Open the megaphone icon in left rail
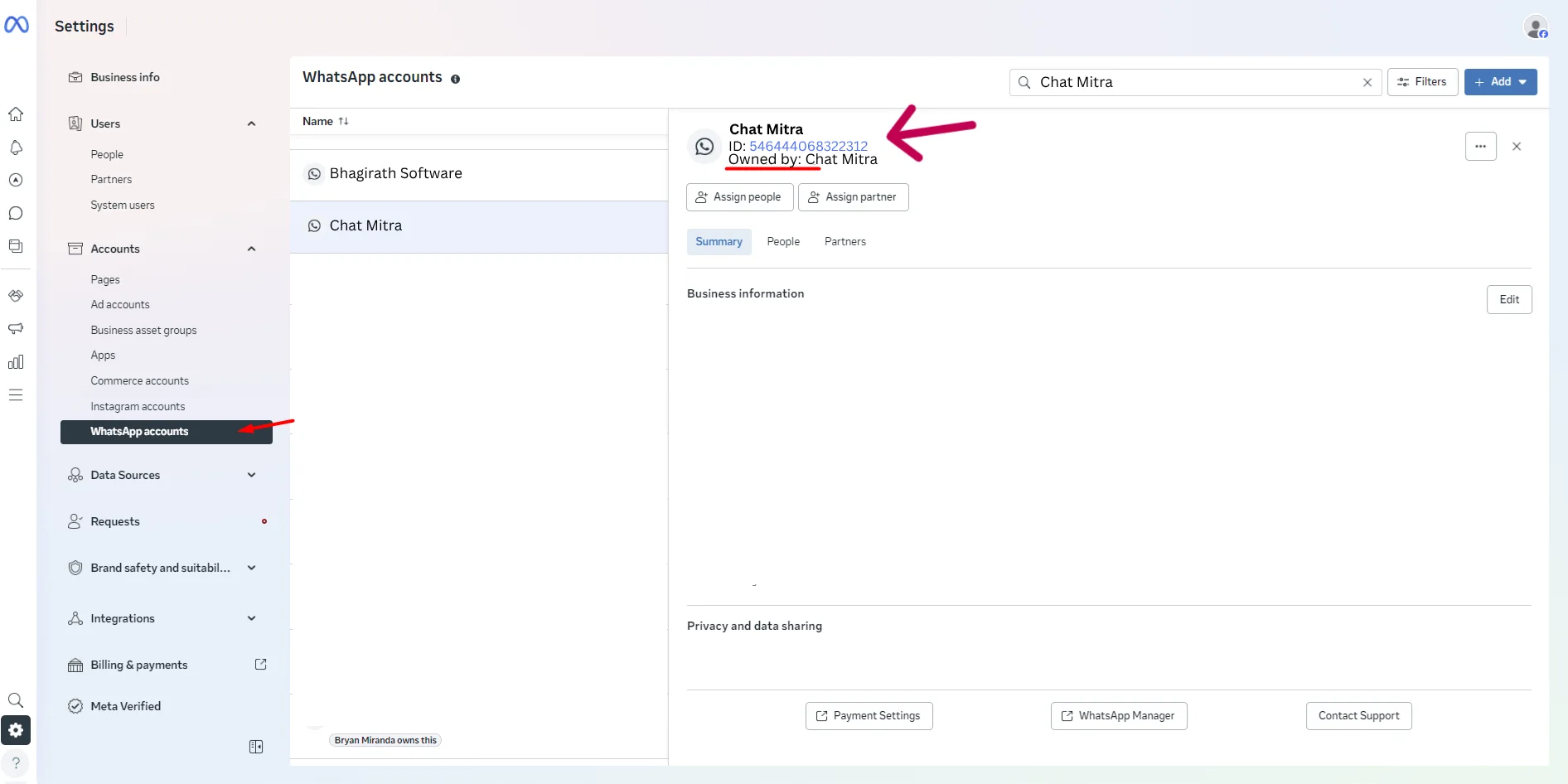 tap(16, 329)
